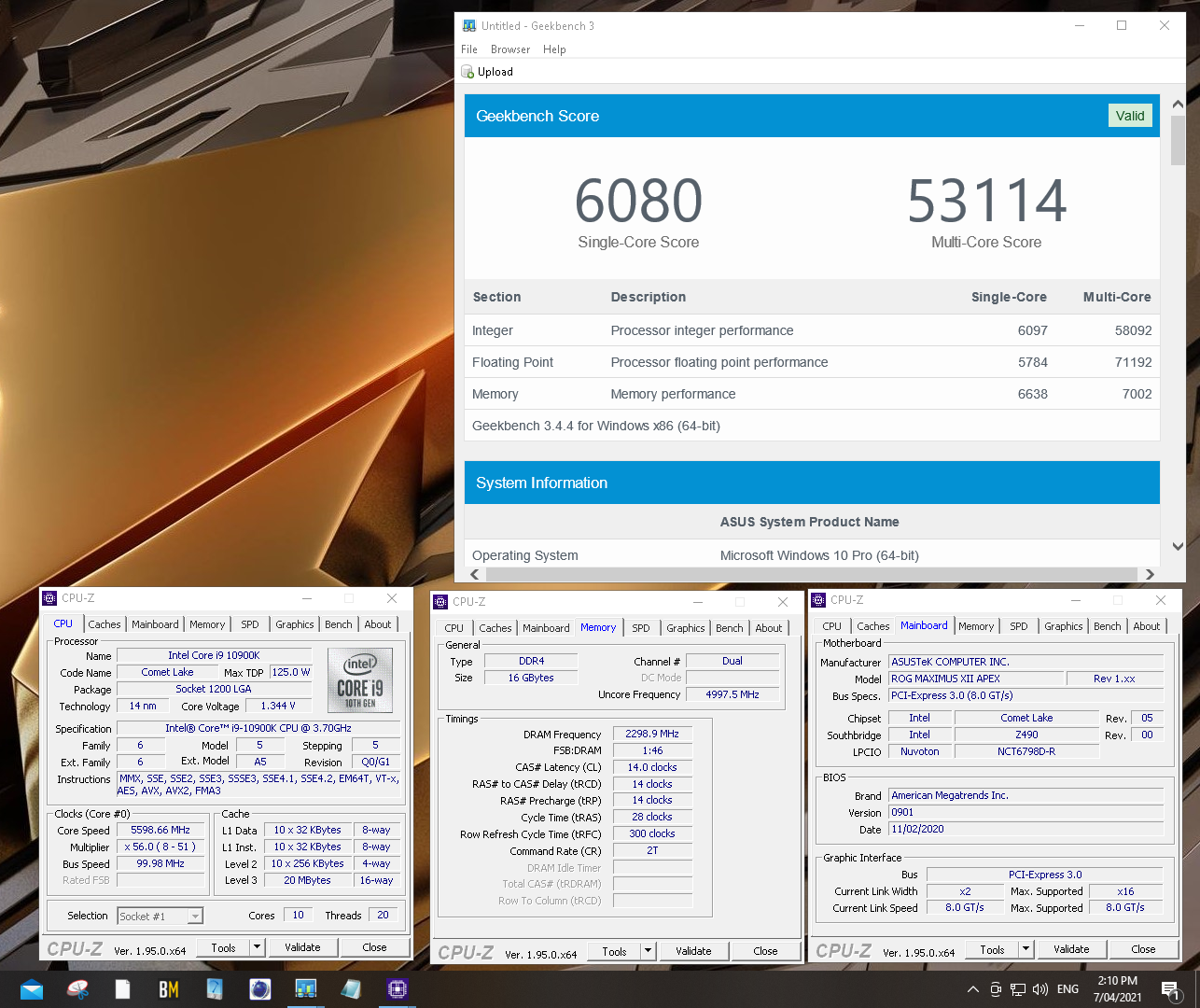The image size is (1200, 1008).
Task: Click Validate in the CPU window
Action: [x=302, y=947]
